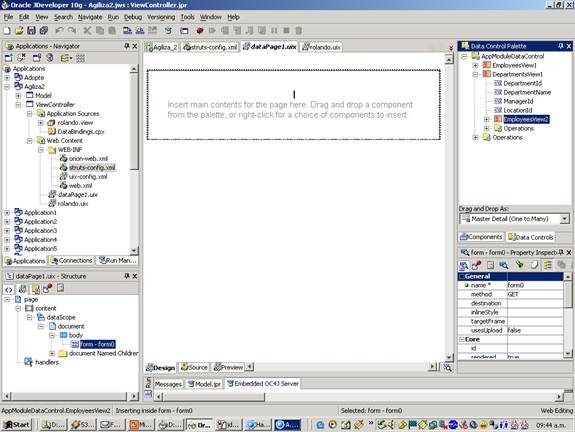Click the Navigator tree vertical scrollbar thumb
Viewport: 575px width, 432px height.
click(134, 122)
